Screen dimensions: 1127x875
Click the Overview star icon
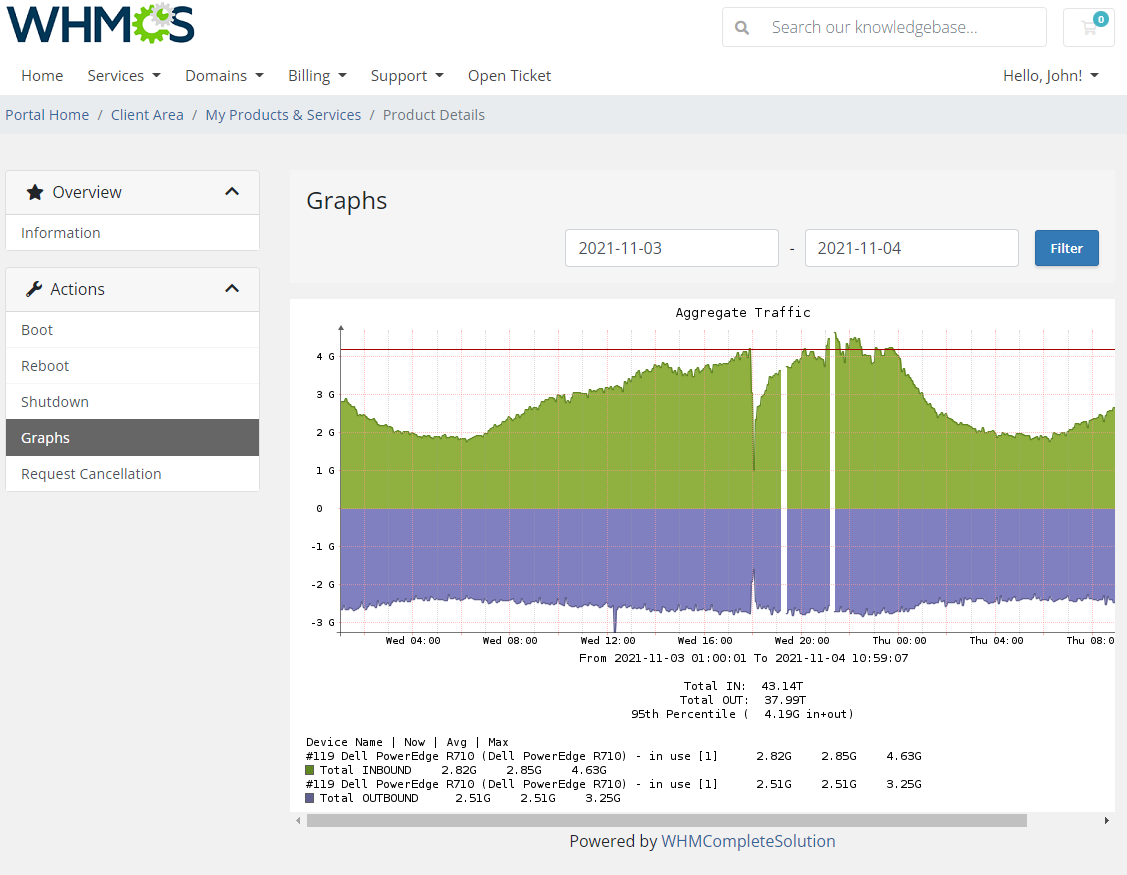34,192
